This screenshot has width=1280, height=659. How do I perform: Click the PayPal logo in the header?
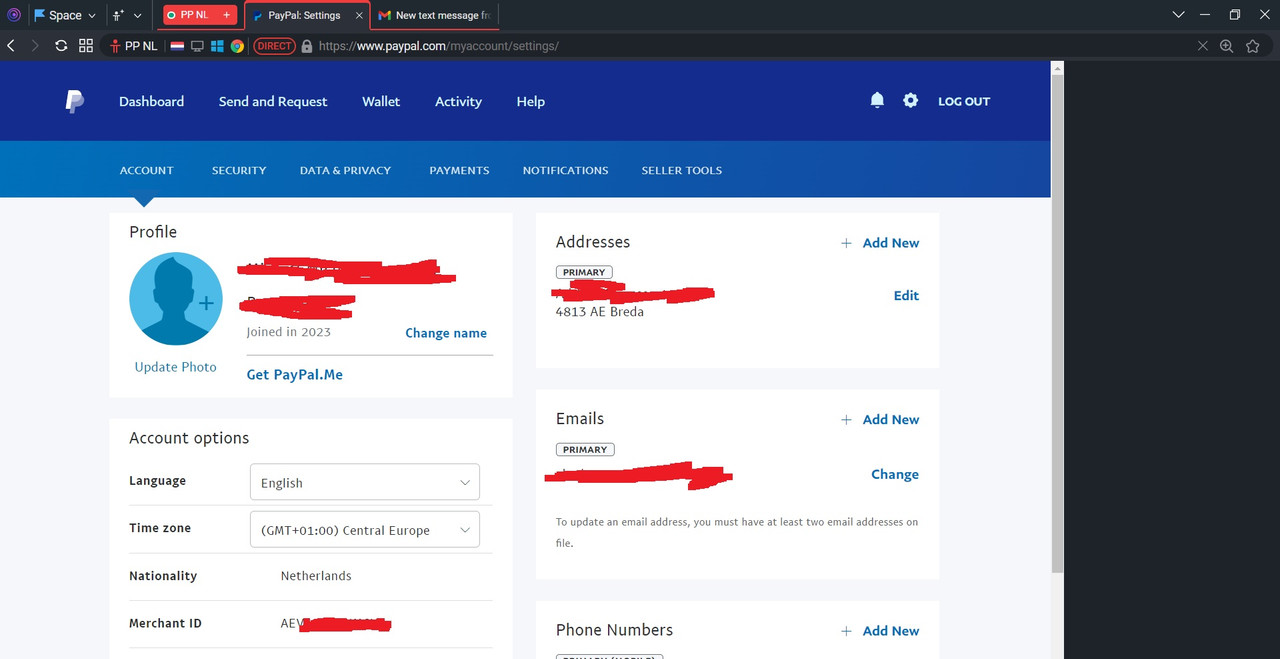(74, 101)
